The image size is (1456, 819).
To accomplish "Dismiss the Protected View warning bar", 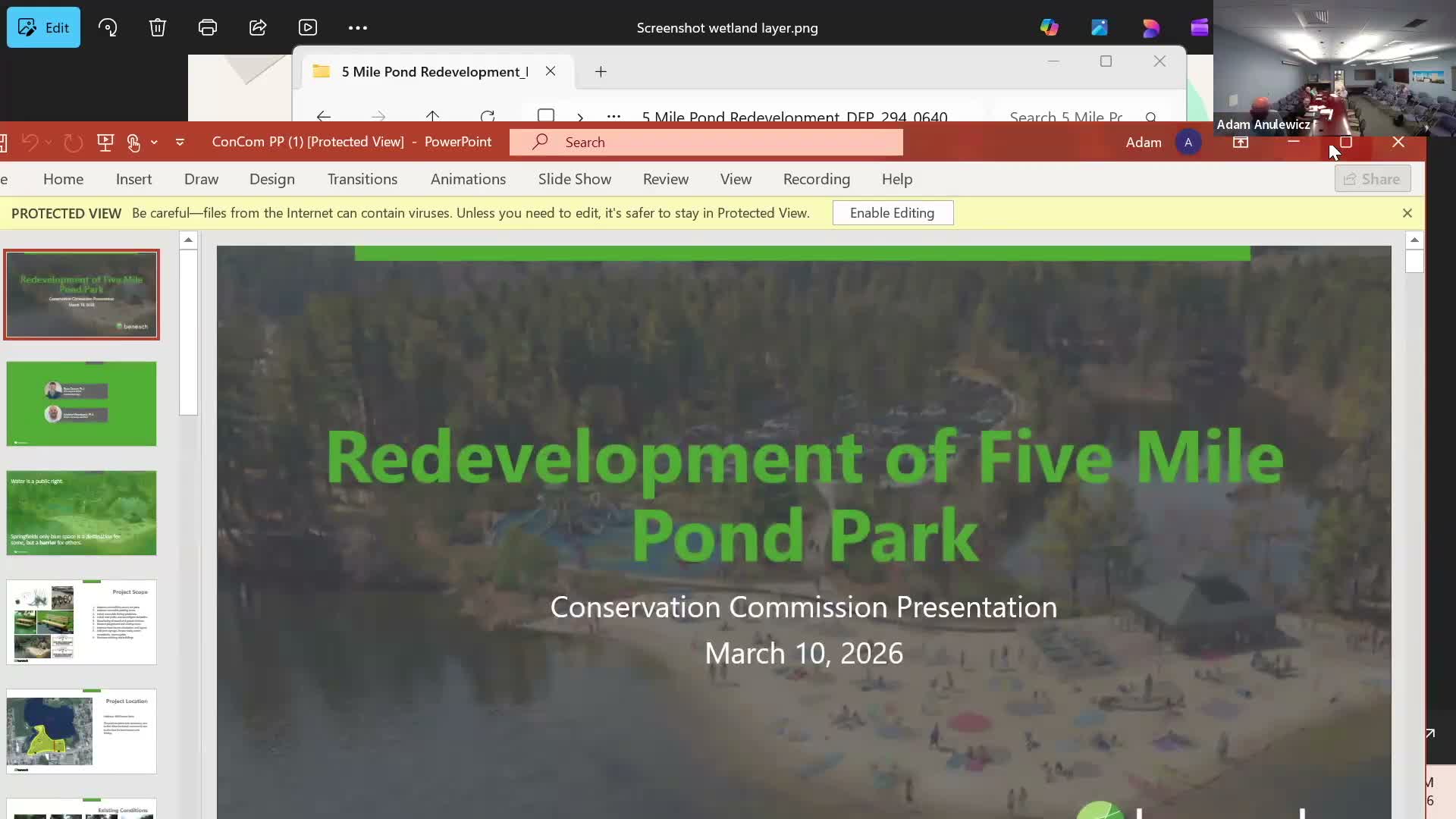I will [1407, 213].
